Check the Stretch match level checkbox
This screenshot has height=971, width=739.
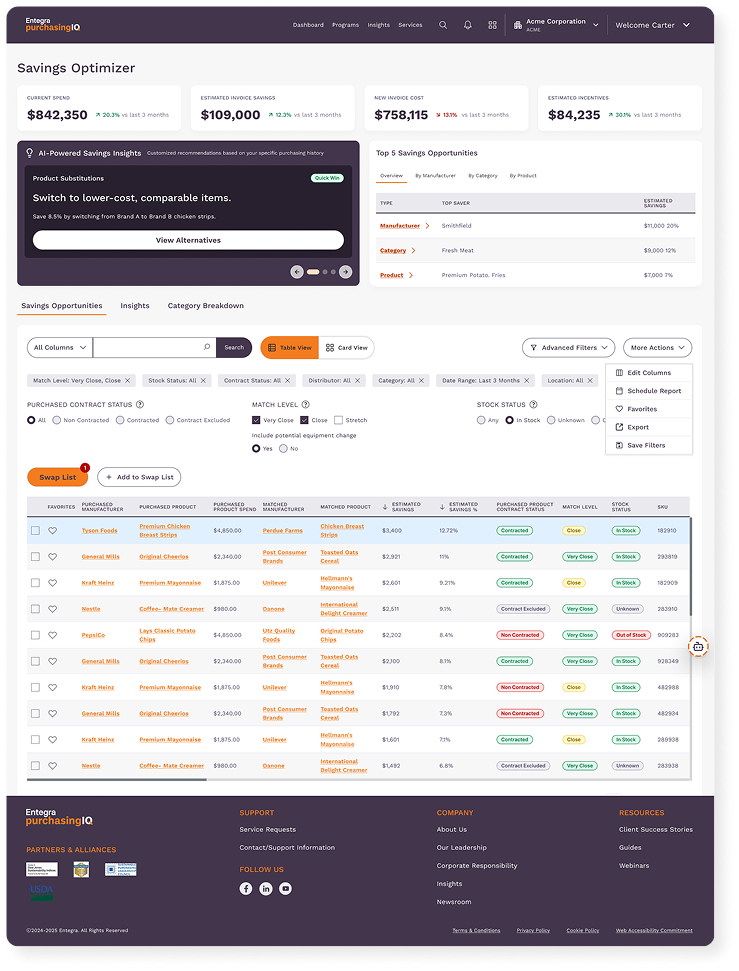coord(338,420)
